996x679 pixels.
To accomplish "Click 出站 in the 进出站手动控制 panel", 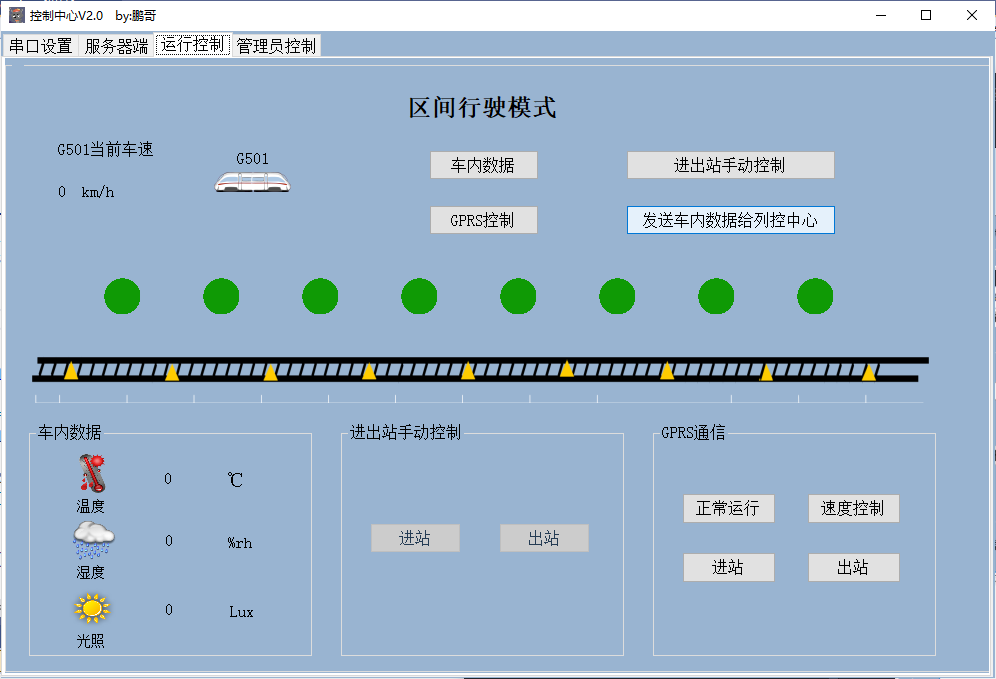I will [544, 537].
